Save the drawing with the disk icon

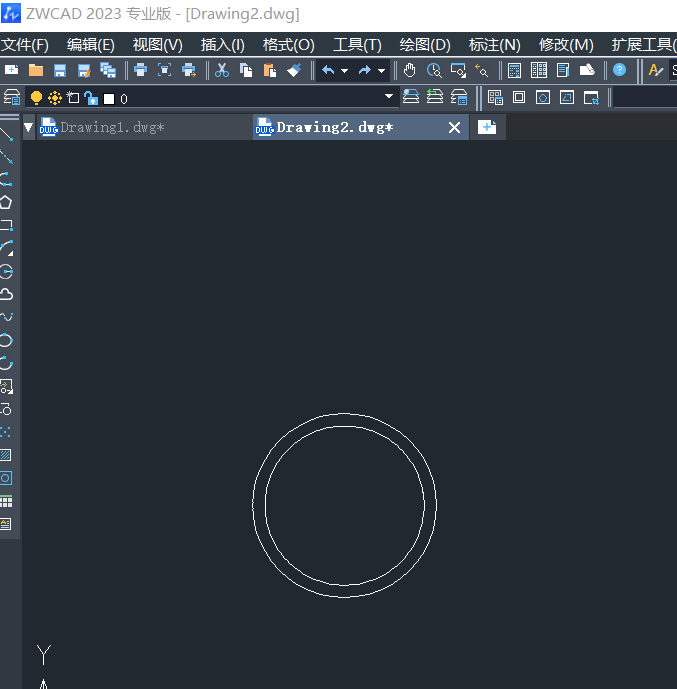point(60,70)
